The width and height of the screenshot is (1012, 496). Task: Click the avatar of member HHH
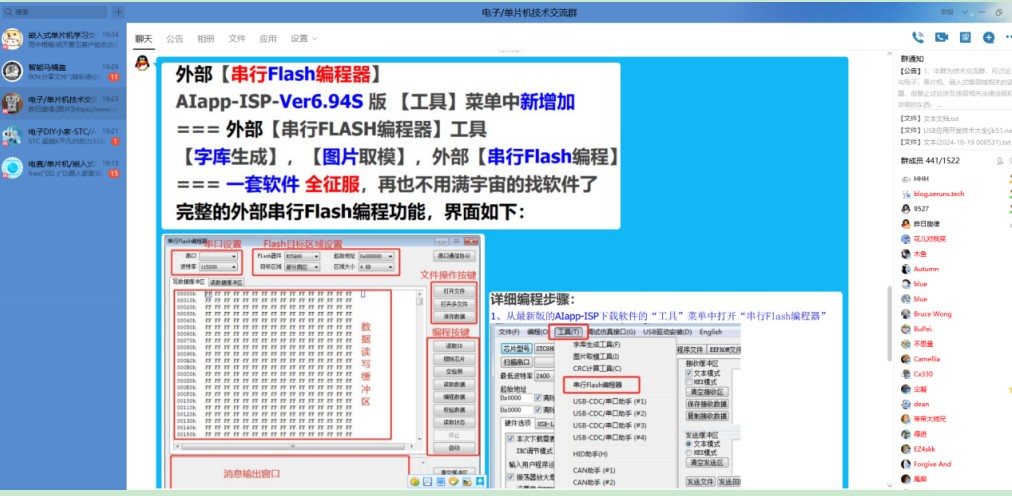tap(906, 179)
